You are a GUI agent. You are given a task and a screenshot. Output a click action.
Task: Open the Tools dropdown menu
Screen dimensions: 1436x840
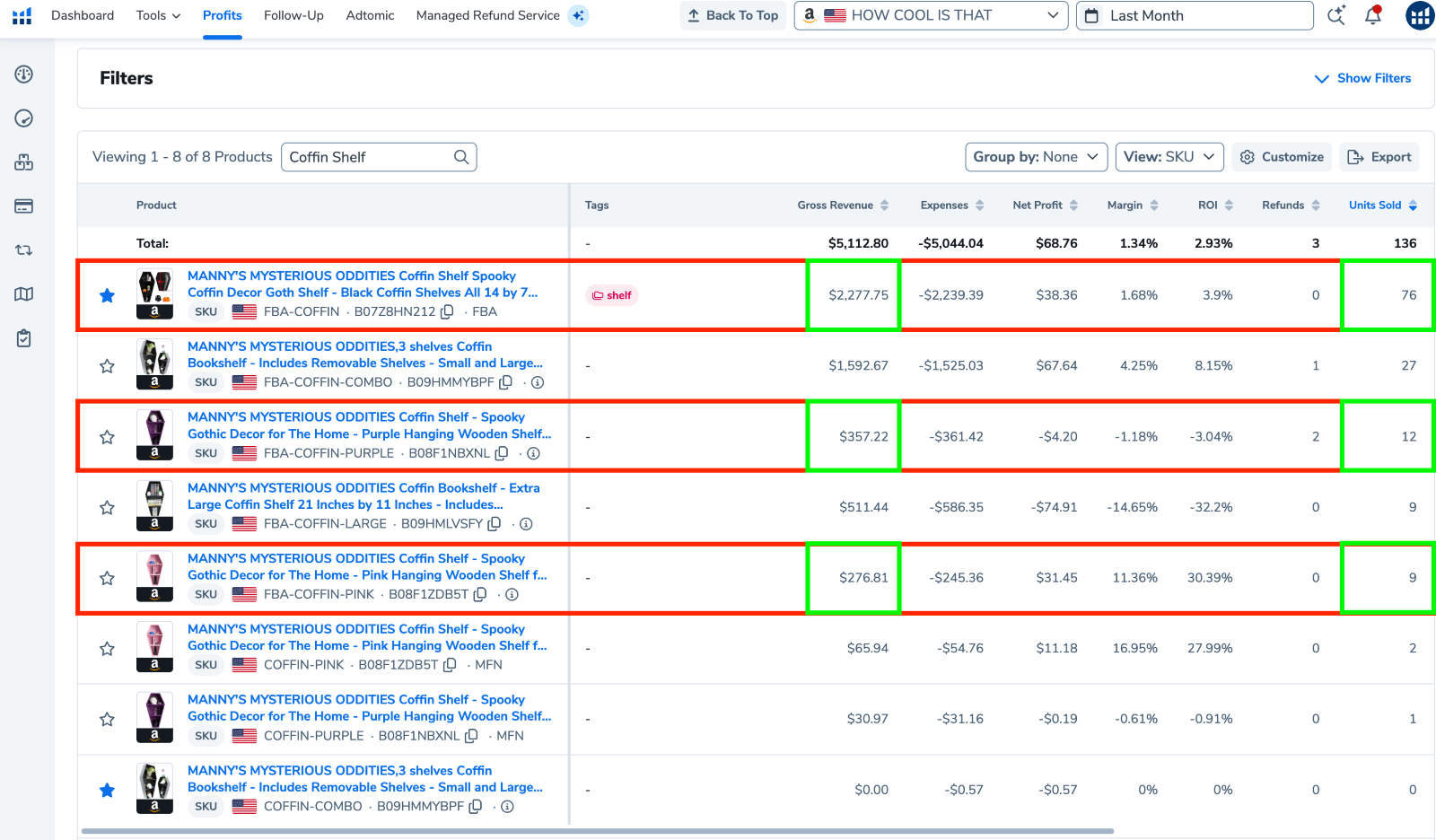click(x=158, y=15)
